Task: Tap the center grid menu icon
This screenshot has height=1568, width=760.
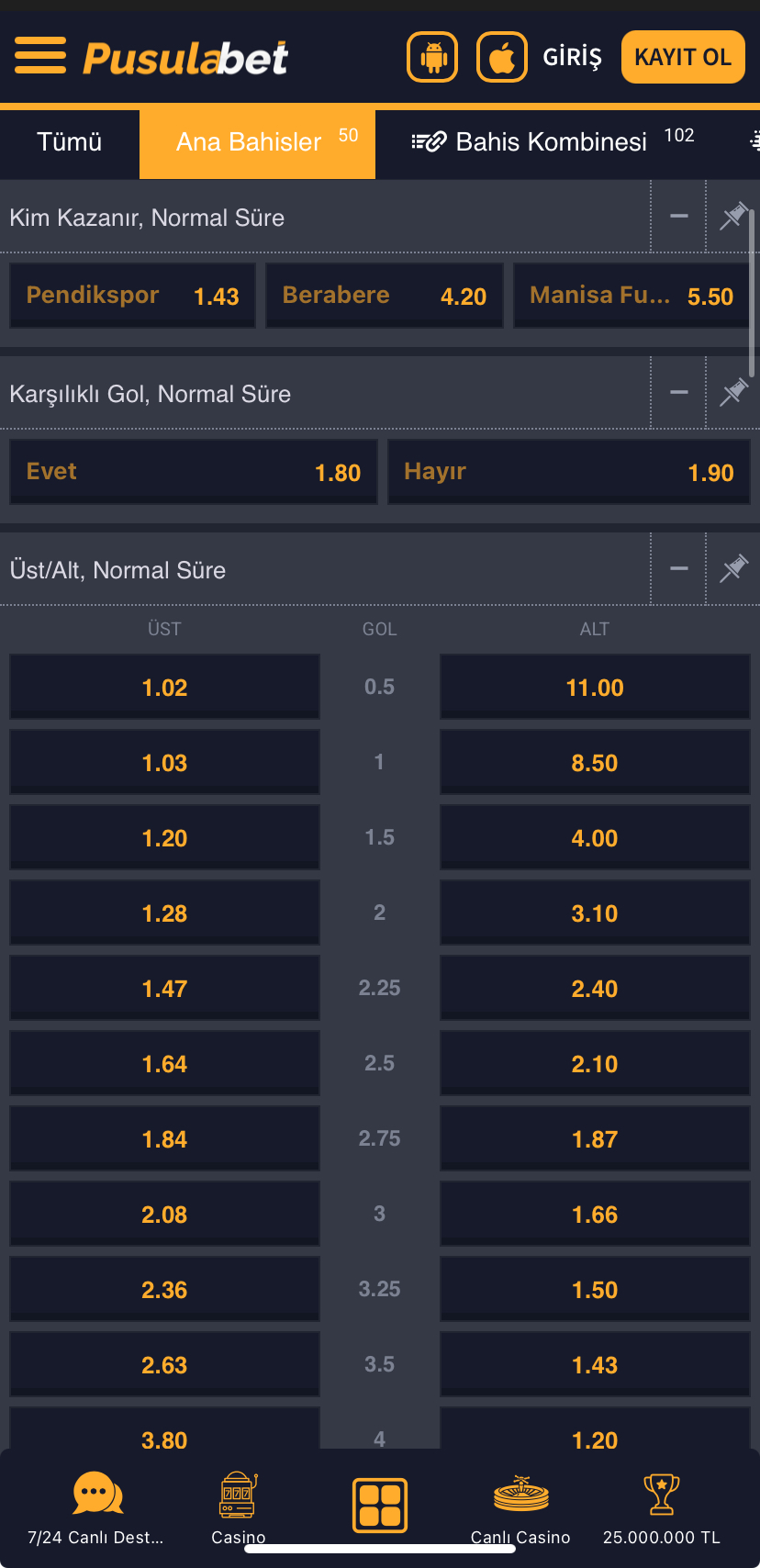Action: point(380,1506)
